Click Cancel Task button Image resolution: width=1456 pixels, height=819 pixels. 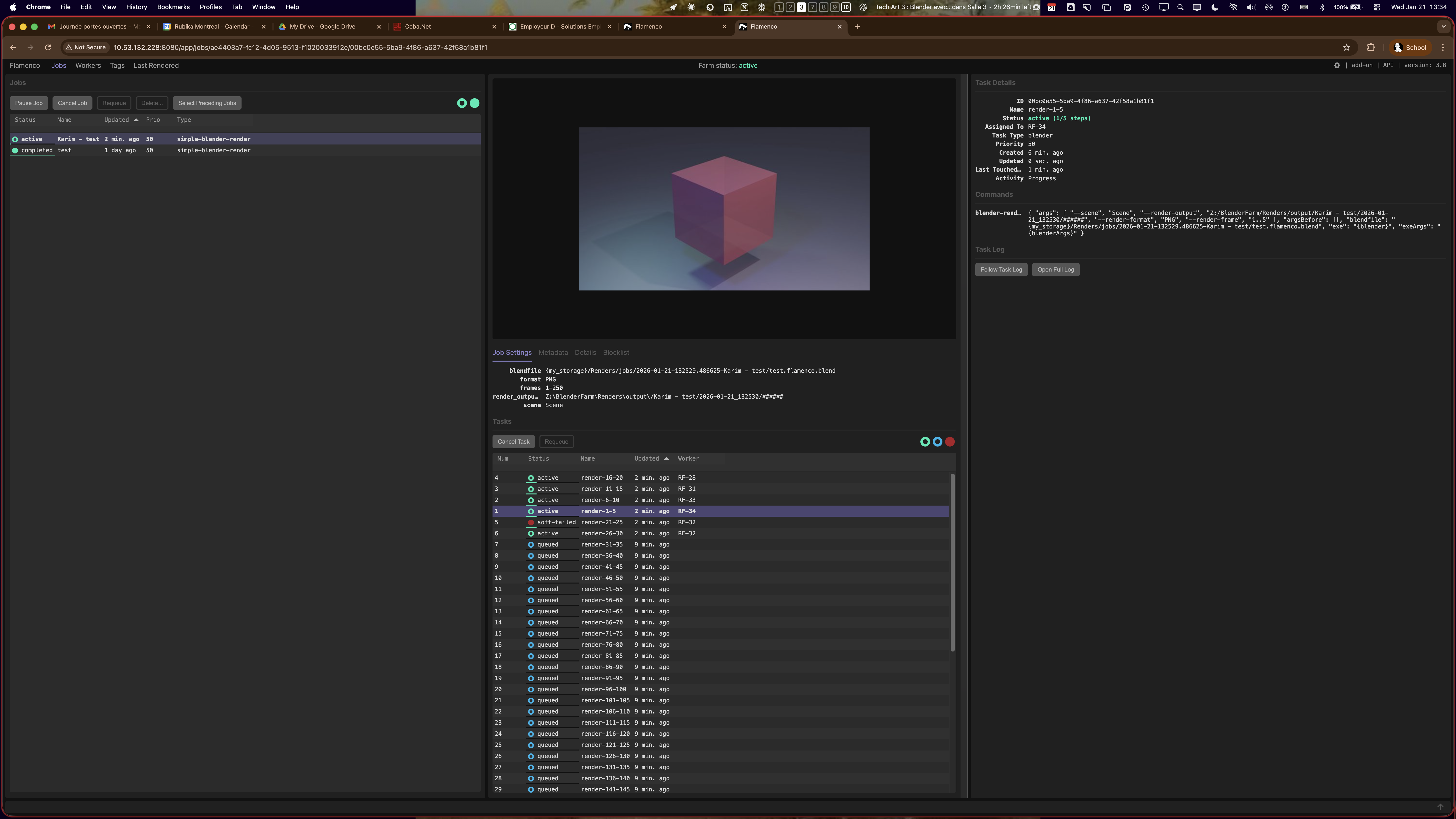(x=513, y=442)
